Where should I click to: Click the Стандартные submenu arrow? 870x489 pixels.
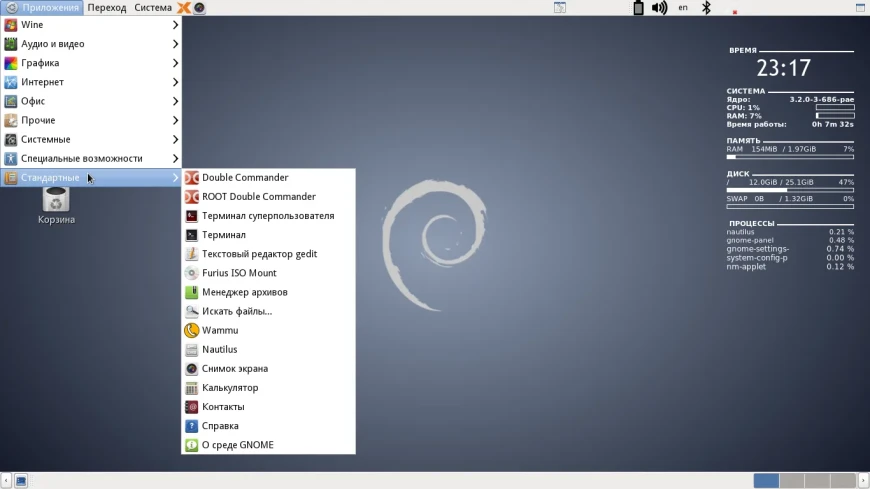point(175,178)
